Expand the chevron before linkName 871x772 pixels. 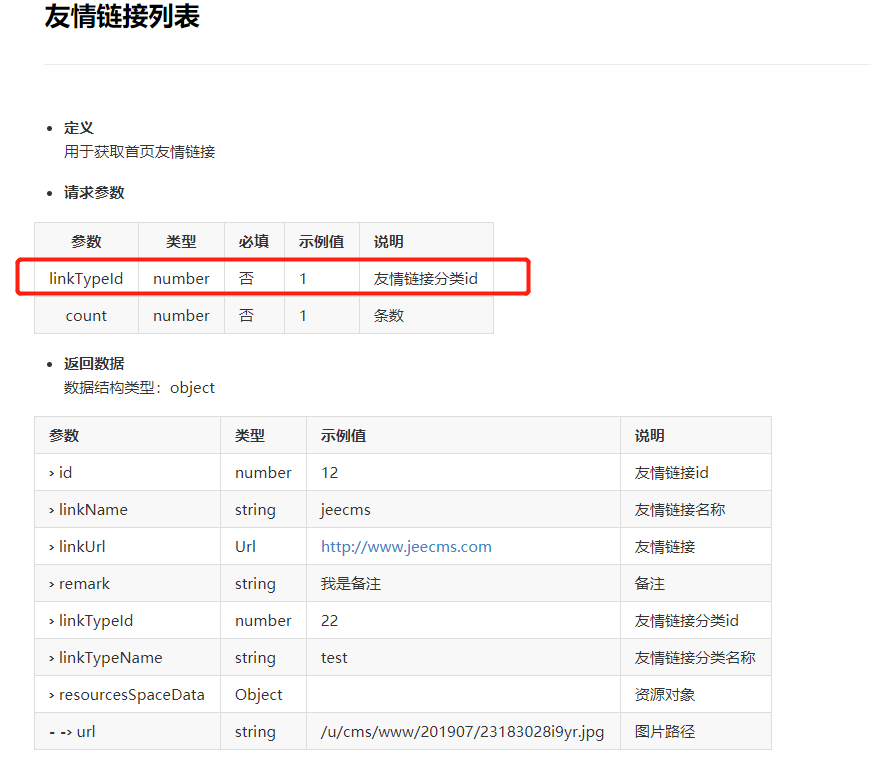[x=52, y=510]
